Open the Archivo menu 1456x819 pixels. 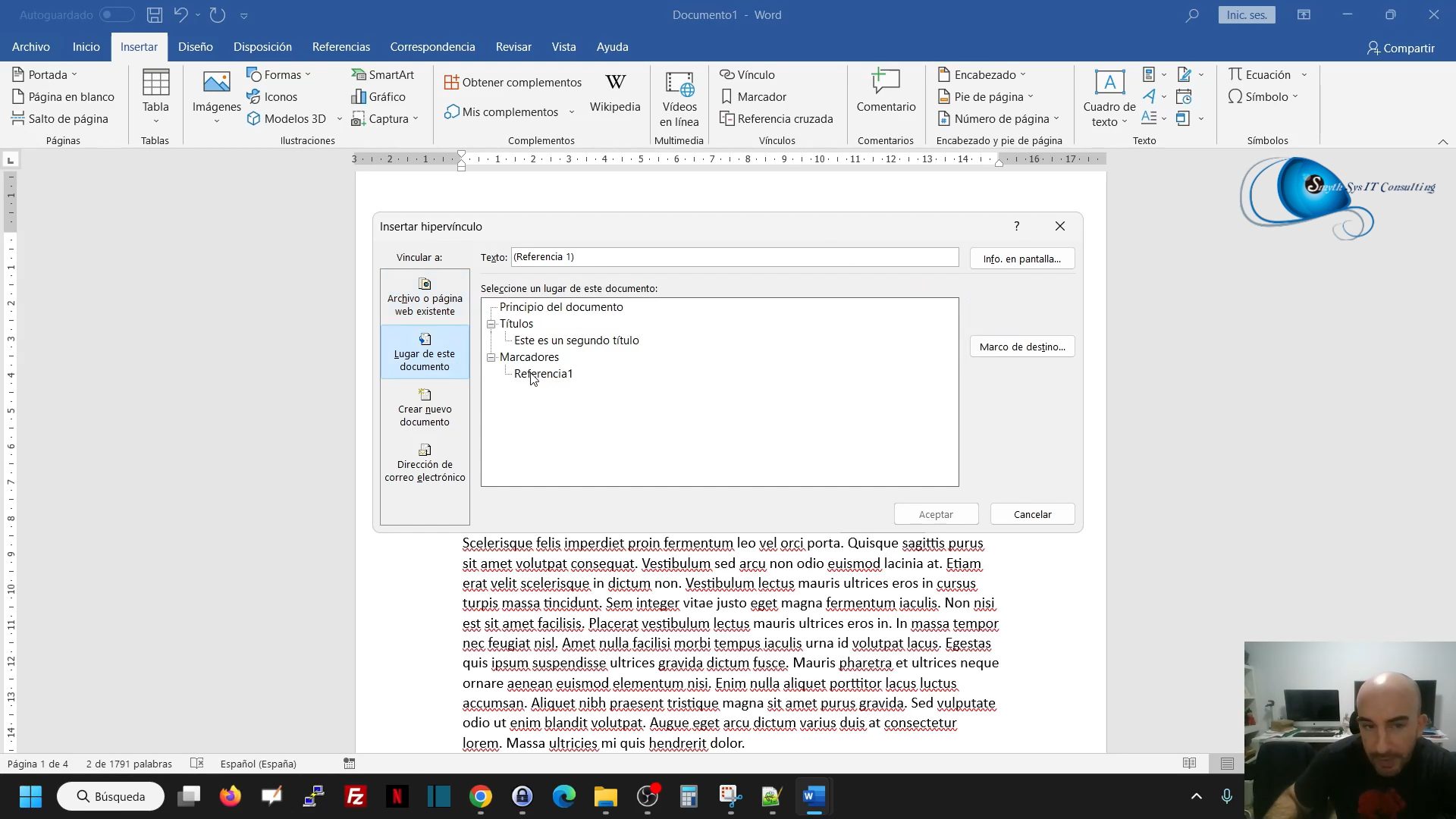[x=30, y=47]
